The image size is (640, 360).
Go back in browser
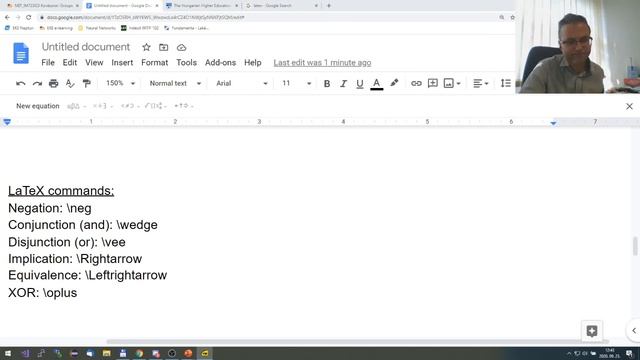pyautogui.click(x=7, y=18)
